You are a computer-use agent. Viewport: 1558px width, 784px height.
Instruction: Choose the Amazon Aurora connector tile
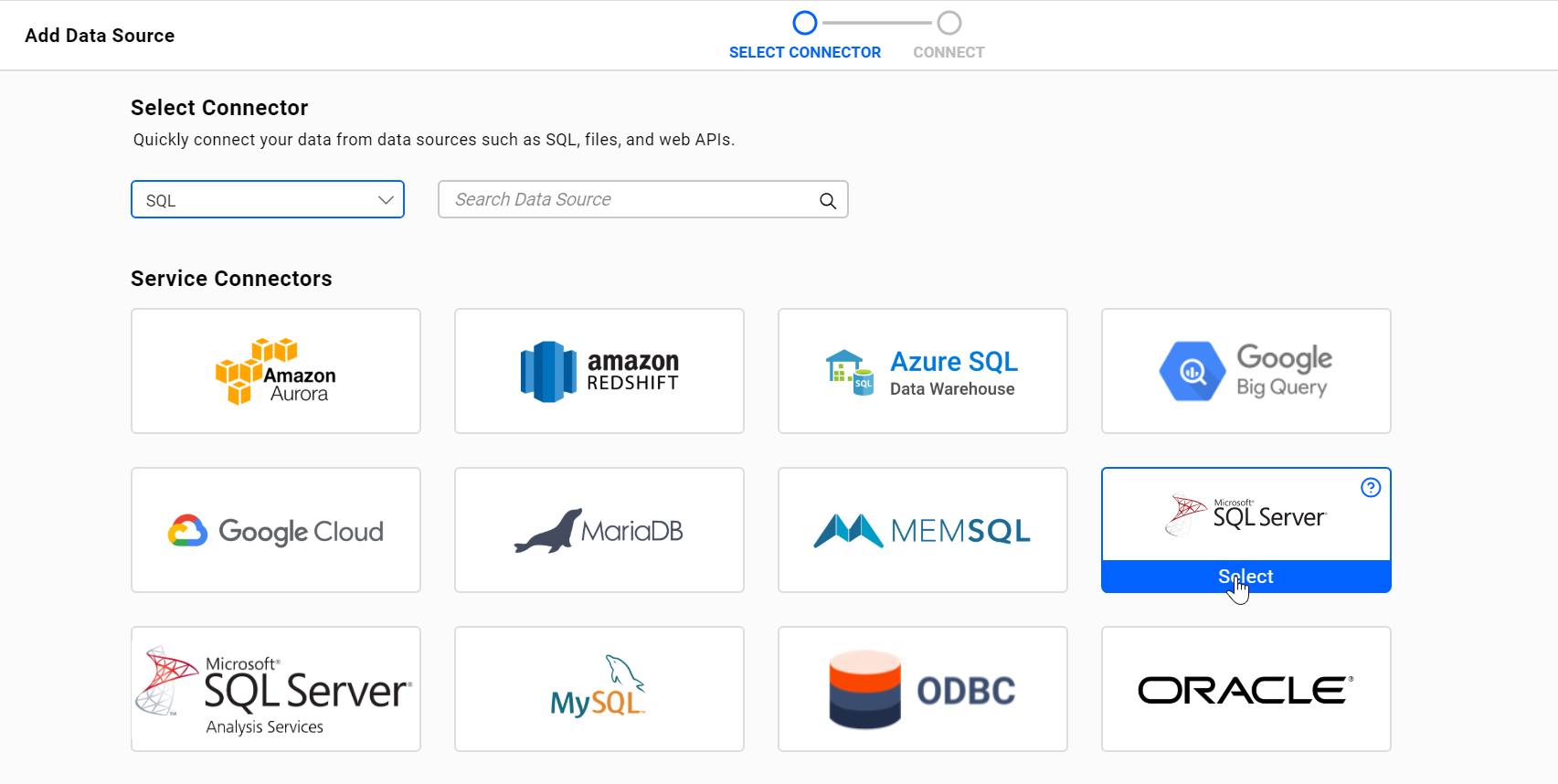click(276, 371)
